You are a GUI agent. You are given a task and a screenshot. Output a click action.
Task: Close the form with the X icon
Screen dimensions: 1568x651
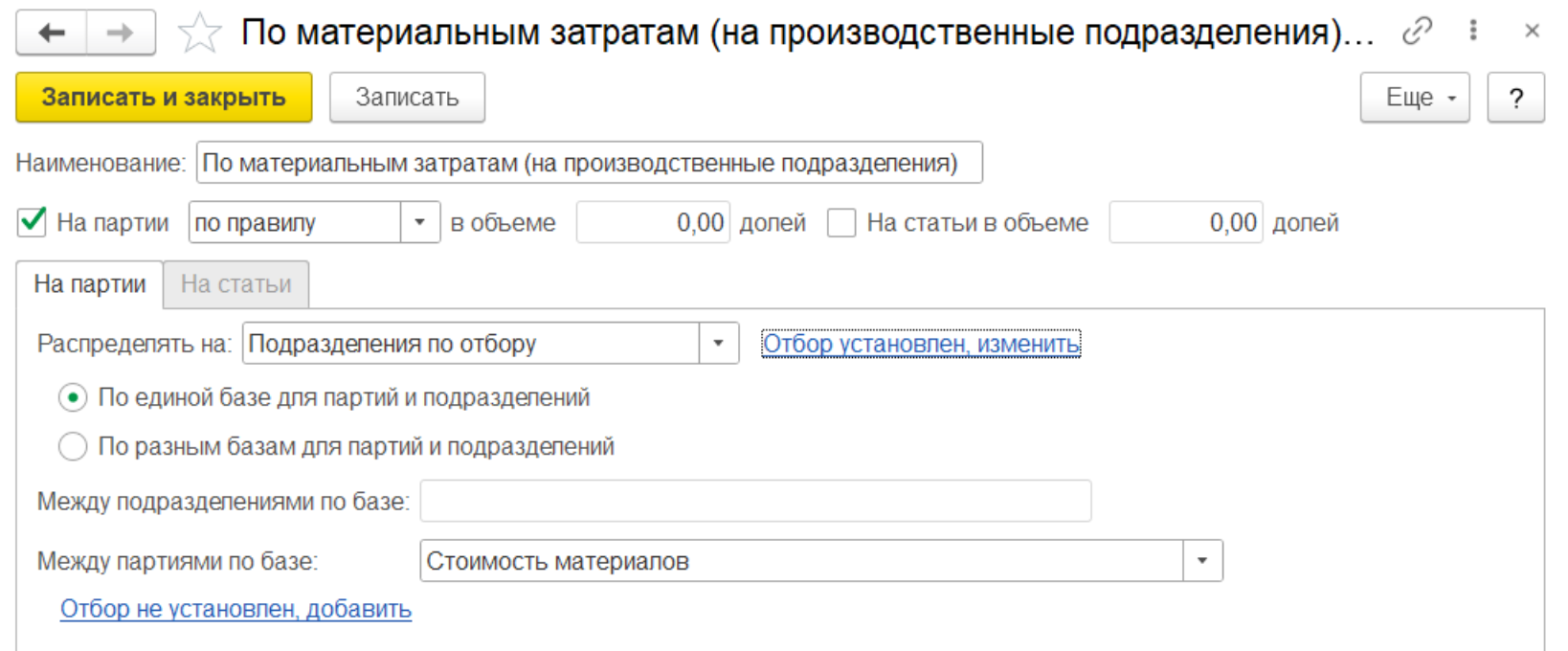(x=1532, y=32)
